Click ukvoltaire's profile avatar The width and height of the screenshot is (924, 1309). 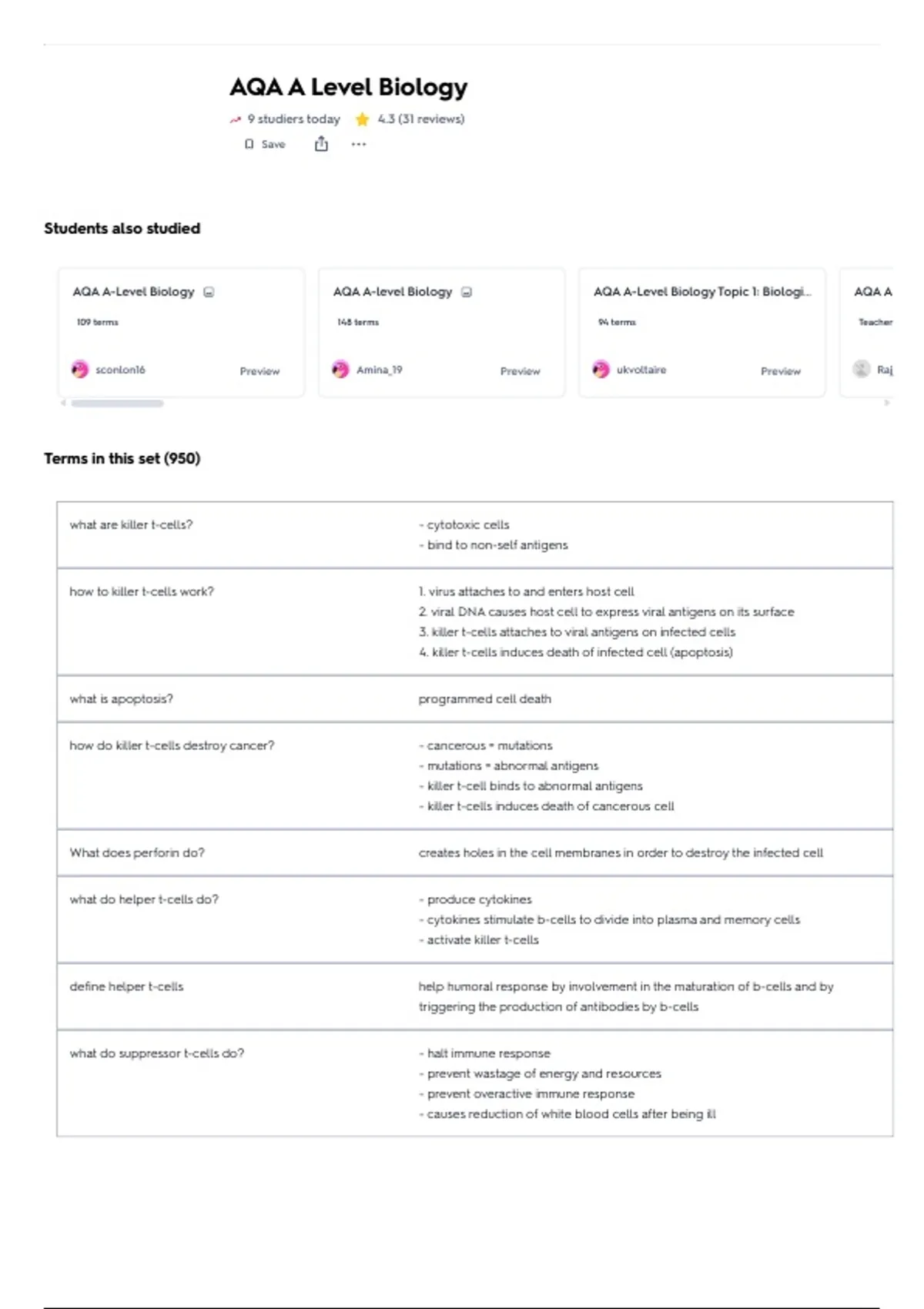(601, 370)
